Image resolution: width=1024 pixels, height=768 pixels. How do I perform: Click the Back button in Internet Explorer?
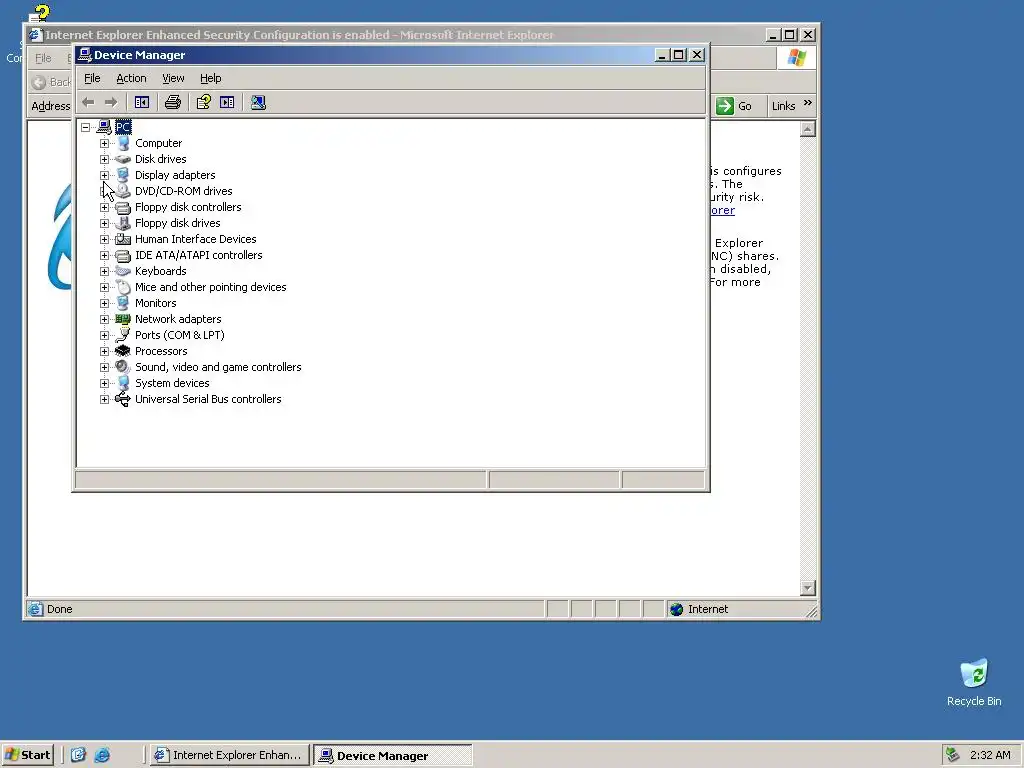(52, 82)
